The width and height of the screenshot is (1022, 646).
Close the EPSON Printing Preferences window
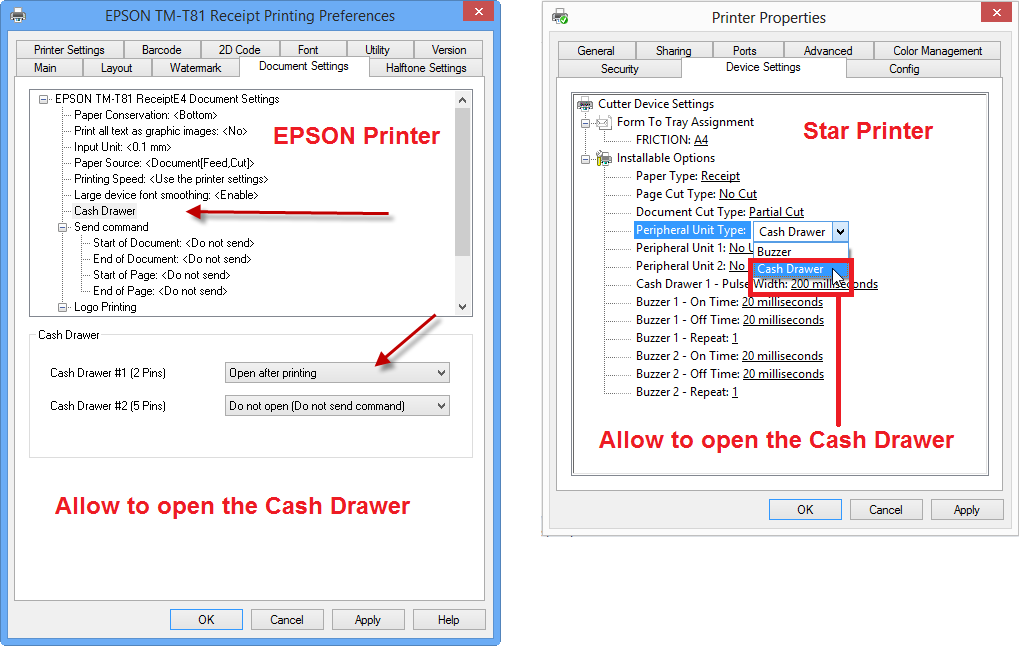(x=479, y=11)
